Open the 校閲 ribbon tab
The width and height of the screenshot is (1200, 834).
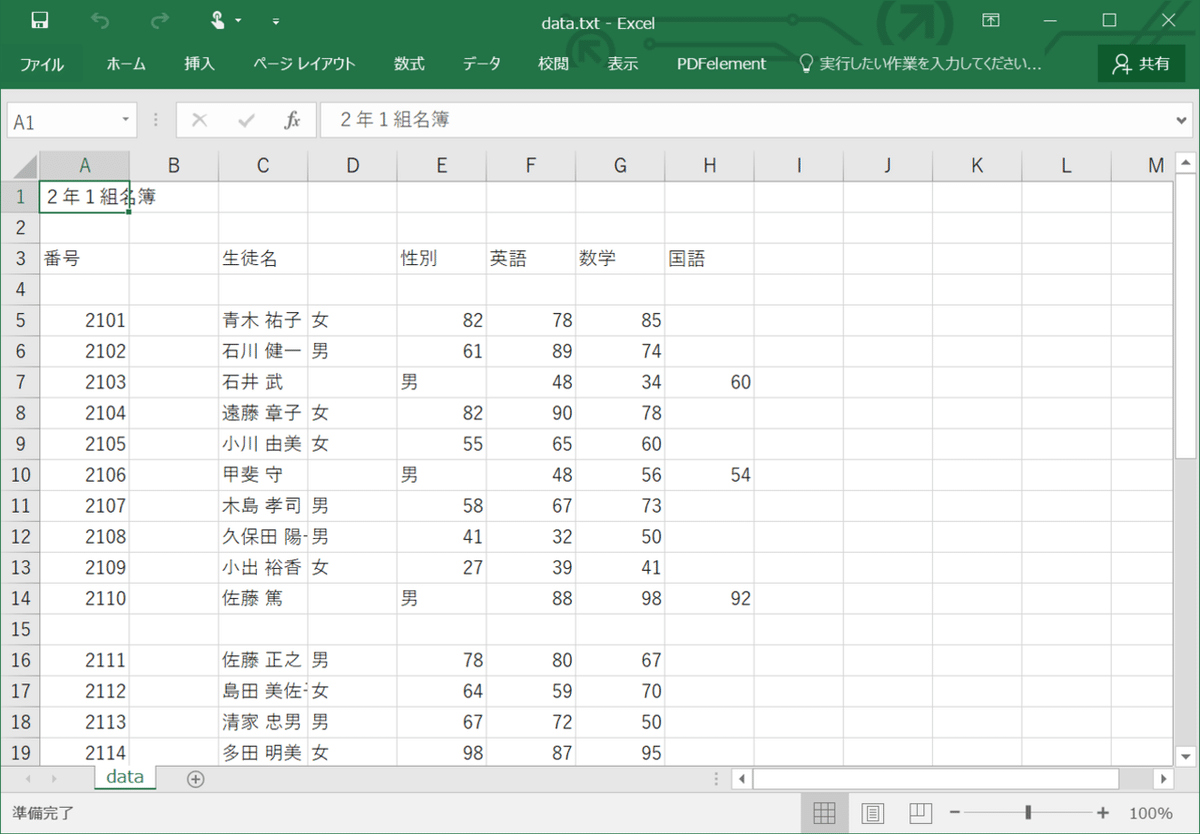point(553,64)
